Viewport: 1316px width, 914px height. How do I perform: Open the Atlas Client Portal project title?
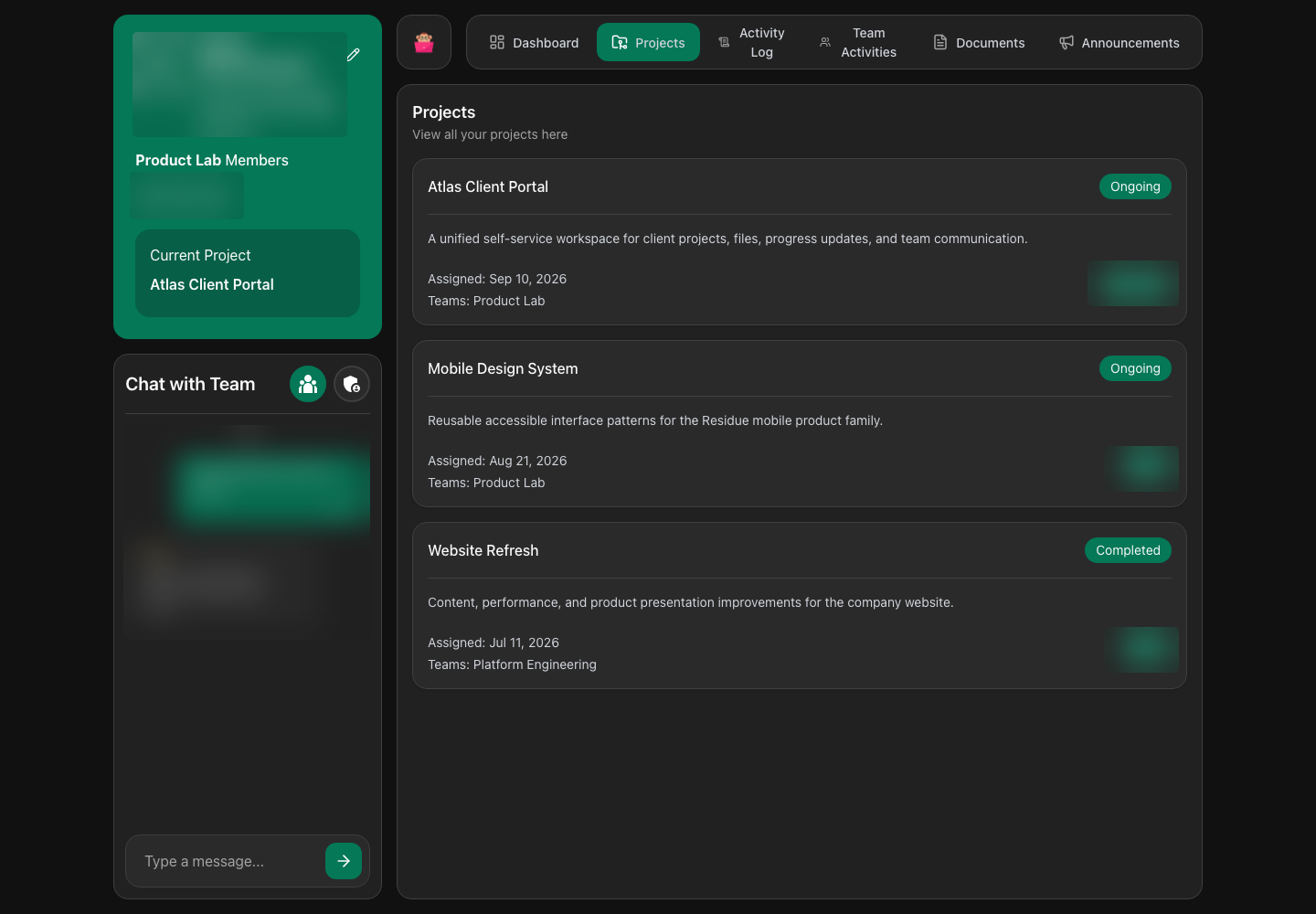[488, 186]
